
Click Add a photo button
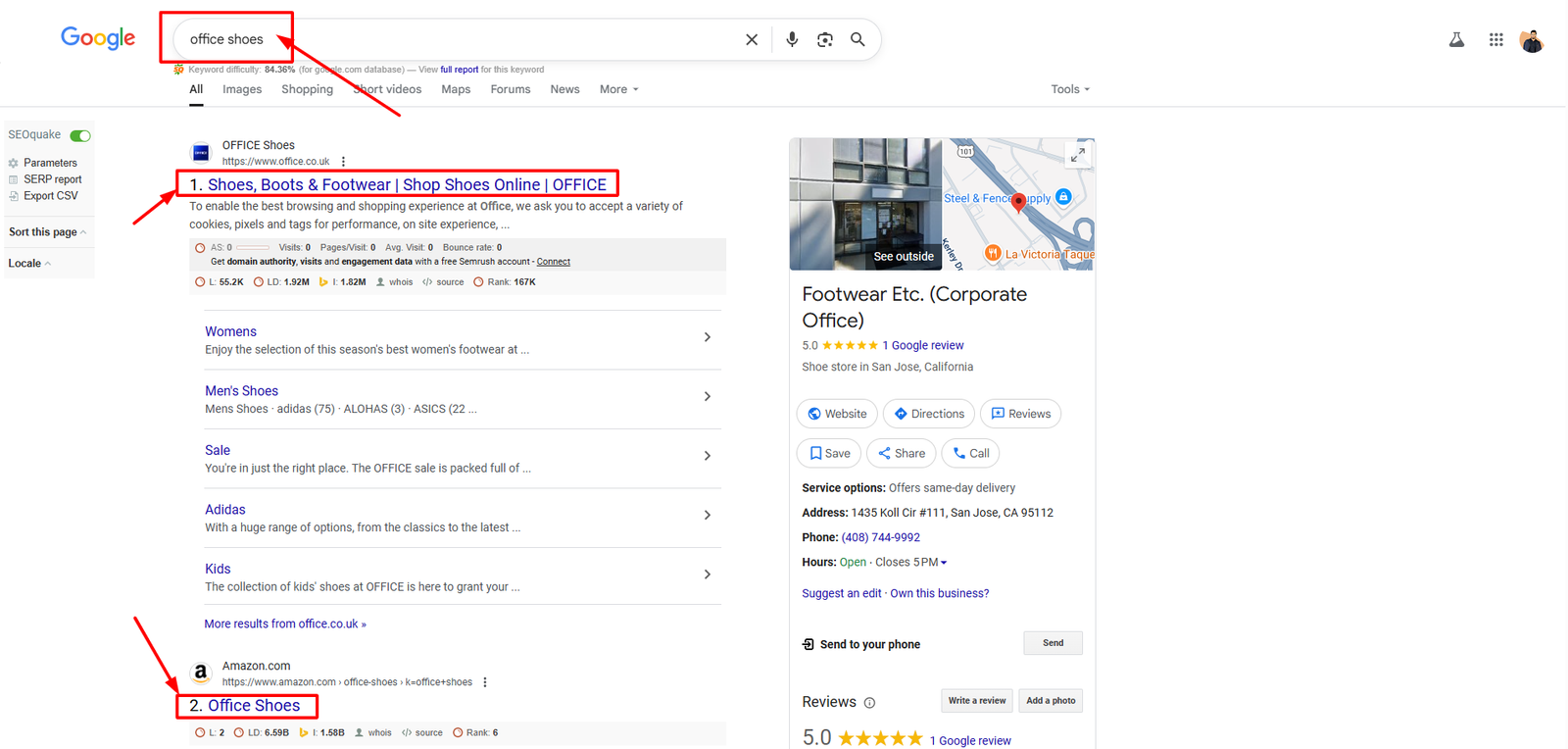[x=1051, y=701]
